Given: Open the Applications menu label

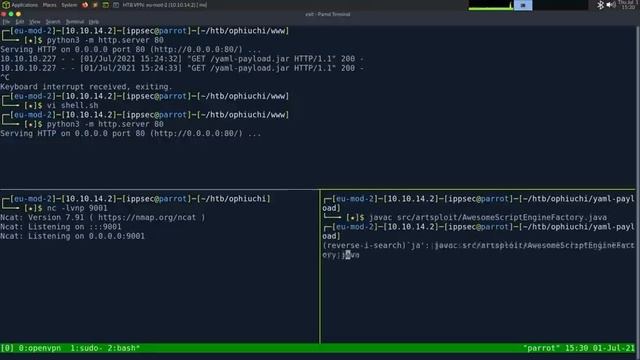Looking at the screenshot, I should [24, 5].
